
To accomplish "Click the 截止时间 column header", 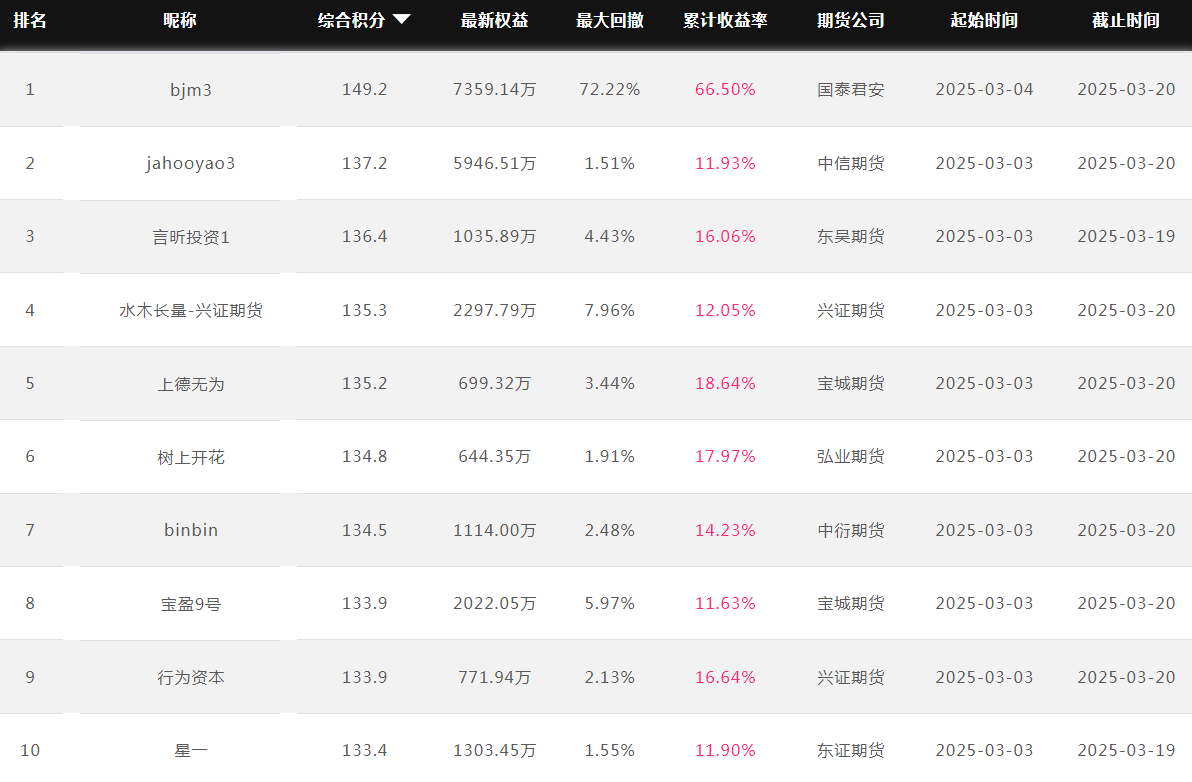I will (1126, 21).
